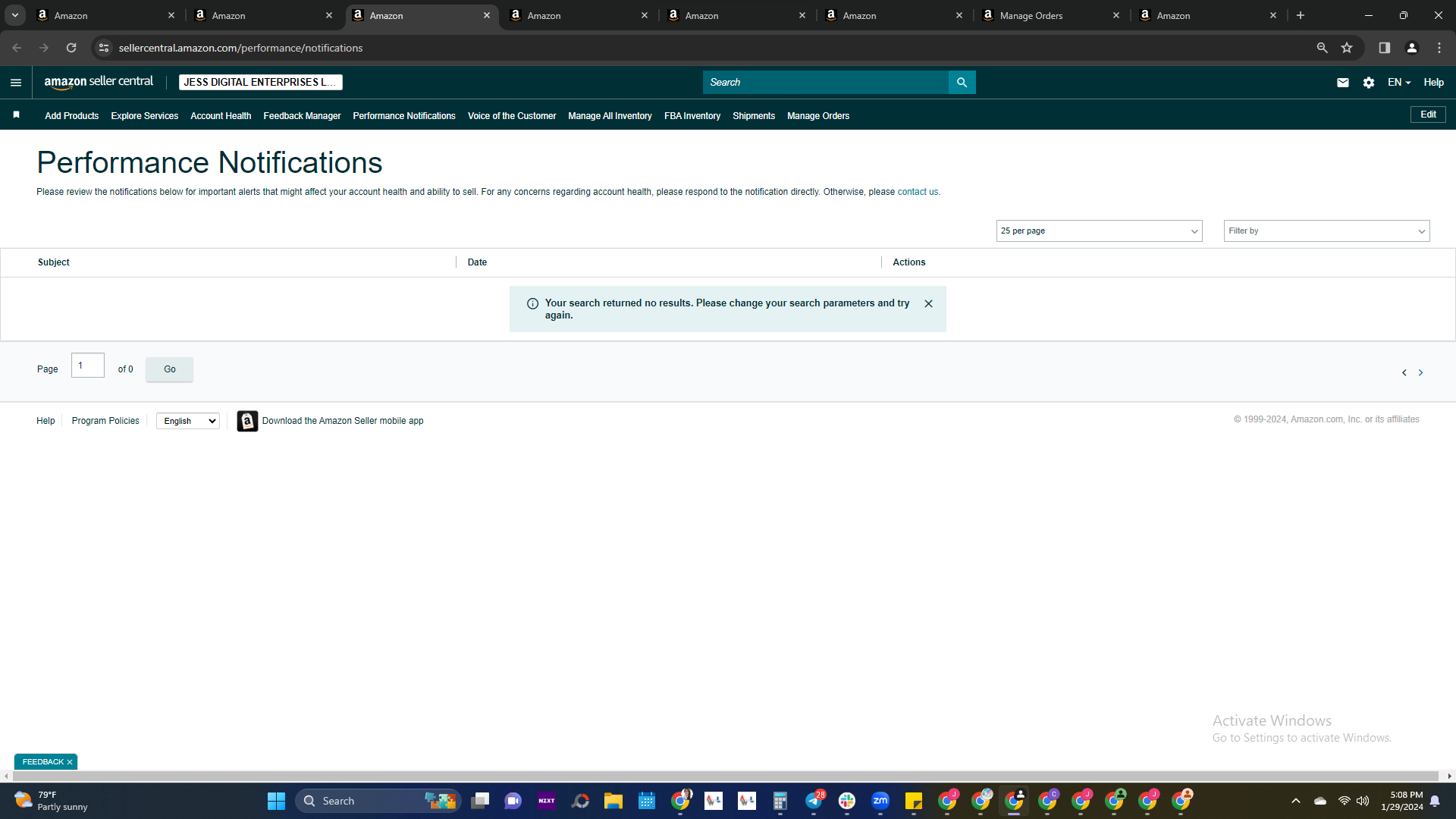Open Program Policies link
Image resolution: width=1456 pixels, height=819 pixels.
pos(105,421)
